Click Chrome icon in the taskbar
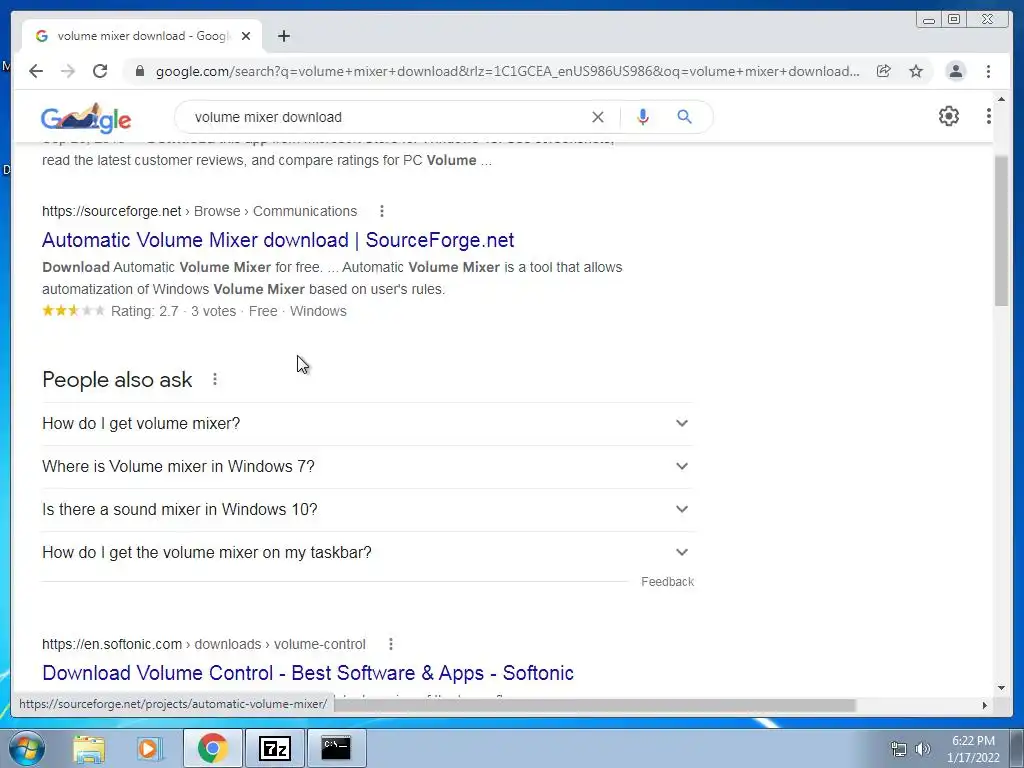This screenshot has height=768, width=1024. [213, 748]
